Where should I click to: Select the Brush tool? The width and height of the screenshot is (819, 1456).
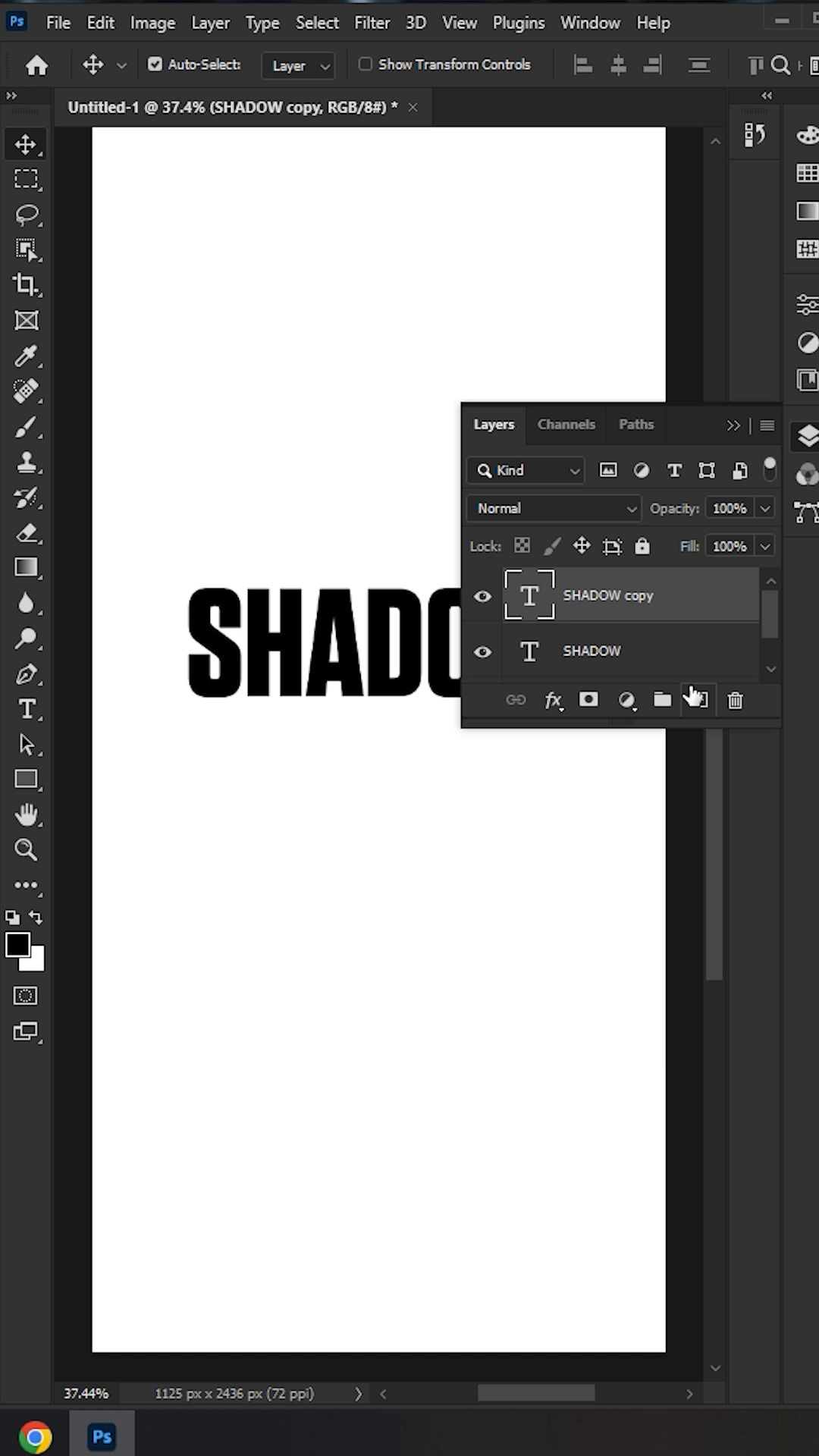point(26,427)
